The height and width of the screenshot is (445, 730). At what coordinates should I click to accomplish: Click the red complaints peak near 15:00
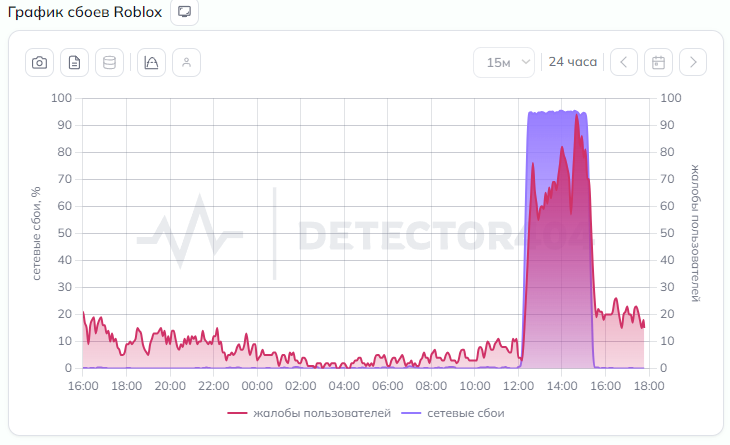(577, 116)
